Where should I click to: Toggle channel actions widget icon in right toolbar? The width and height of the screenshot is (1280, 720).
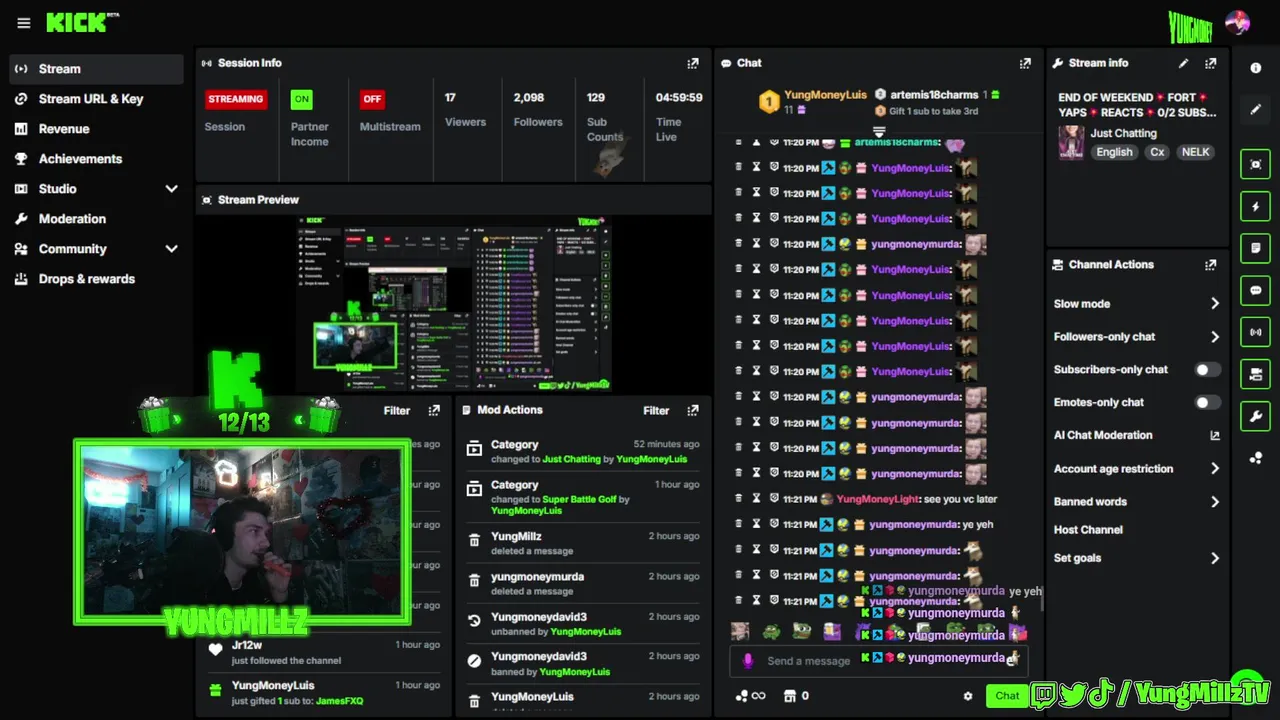[1256, 374]
